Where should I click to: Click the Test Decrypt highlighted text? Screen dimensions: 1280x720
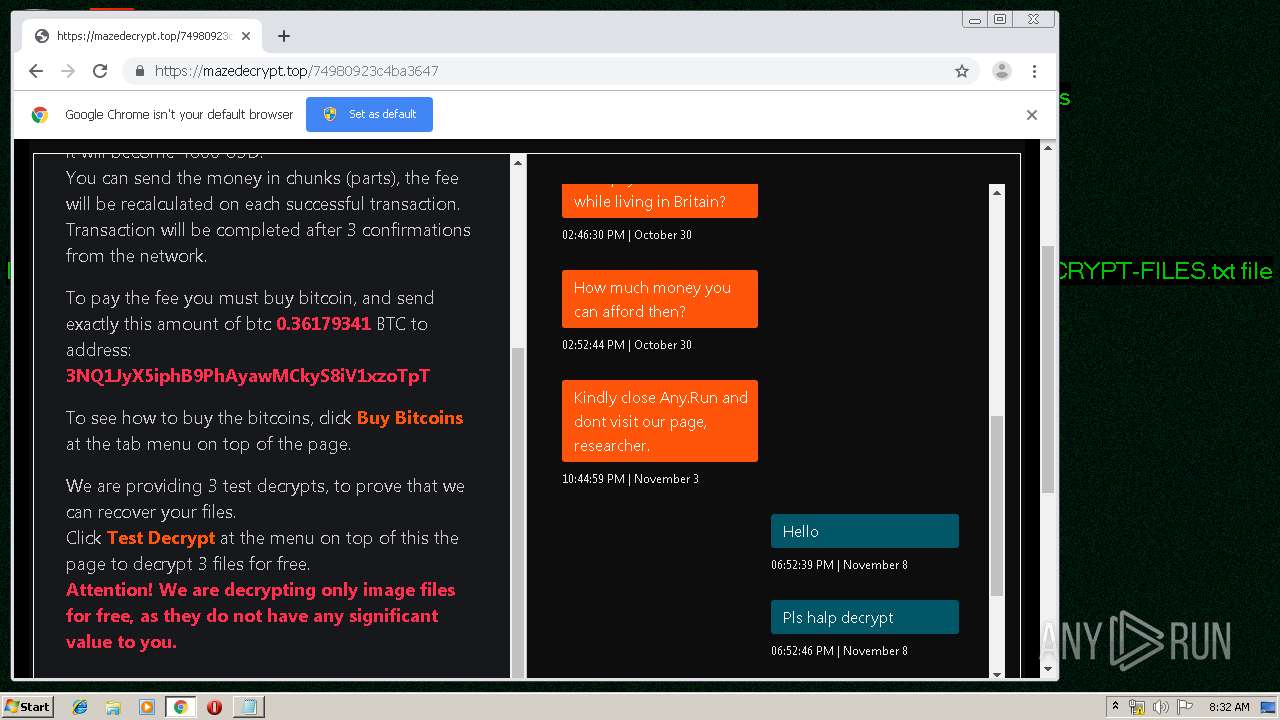pos(161,538)
